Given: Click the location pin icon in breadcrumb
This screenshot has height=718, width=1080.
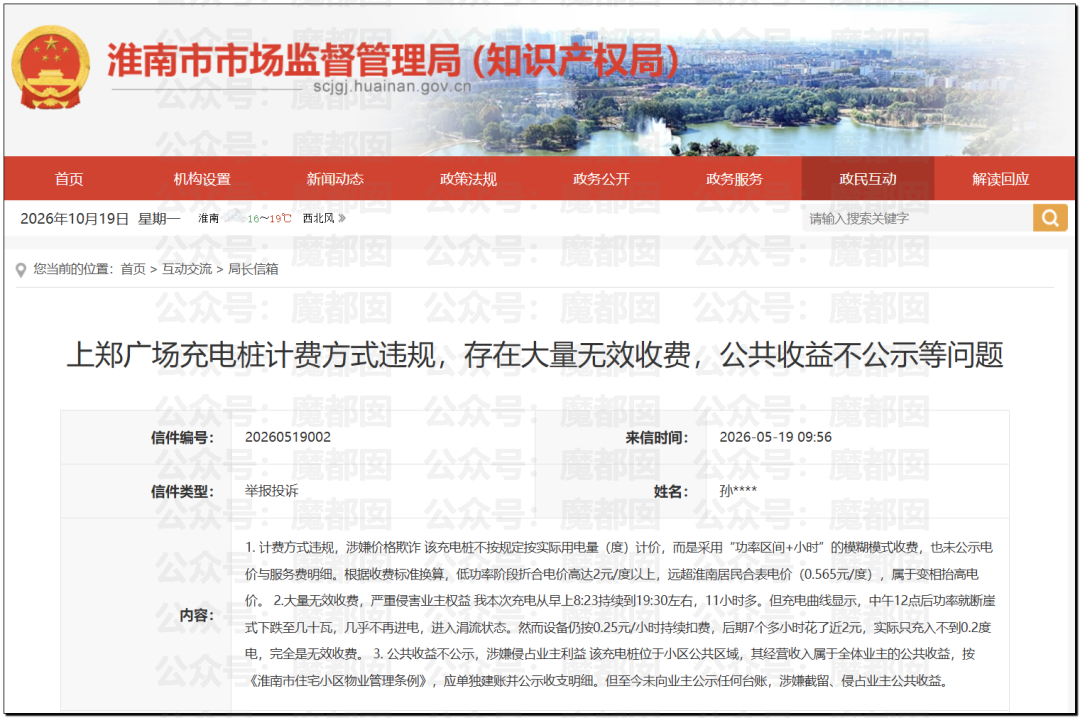Looking at the screenshot, I should pos(21,270).
